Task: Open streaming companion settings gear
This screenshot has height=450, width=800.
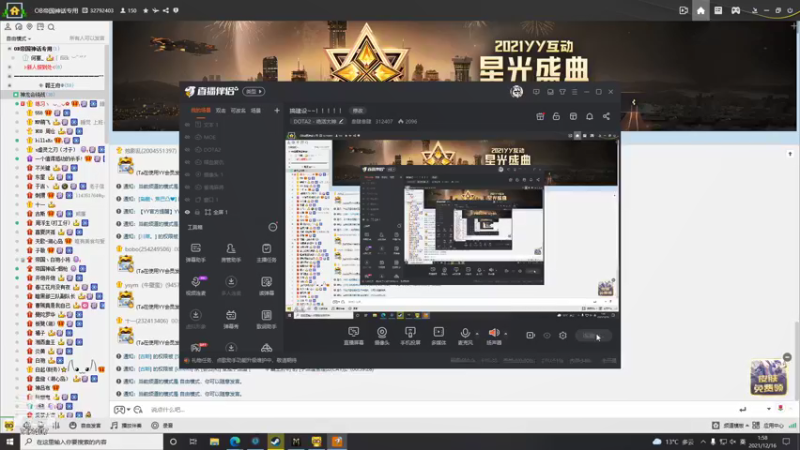Action: tap(563, 335)
